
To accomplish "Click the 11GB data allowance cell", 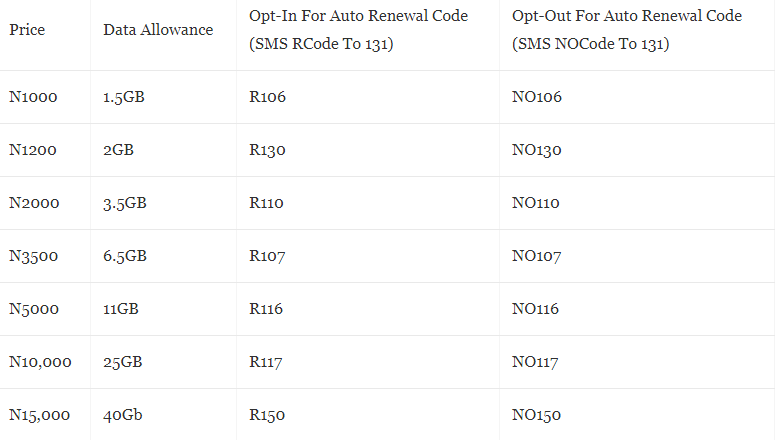I will [120, 309].
